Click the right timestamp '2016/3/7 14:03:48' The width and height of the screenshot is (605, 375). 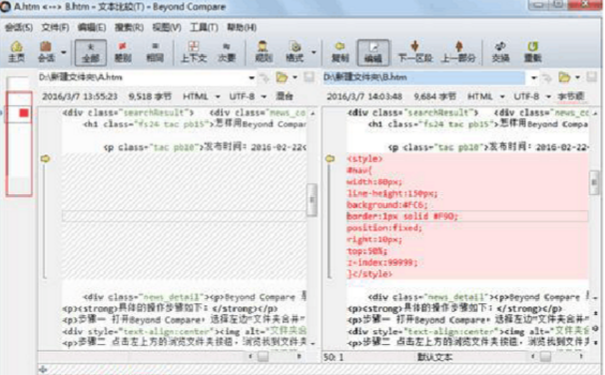(x=365, y=96)
